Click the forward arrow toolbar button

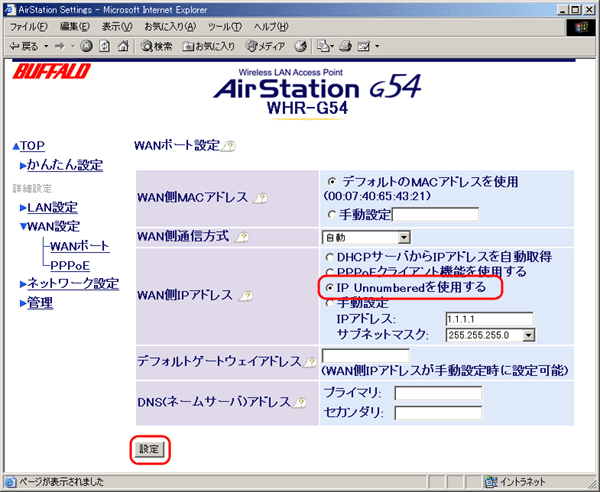[59, 47]
